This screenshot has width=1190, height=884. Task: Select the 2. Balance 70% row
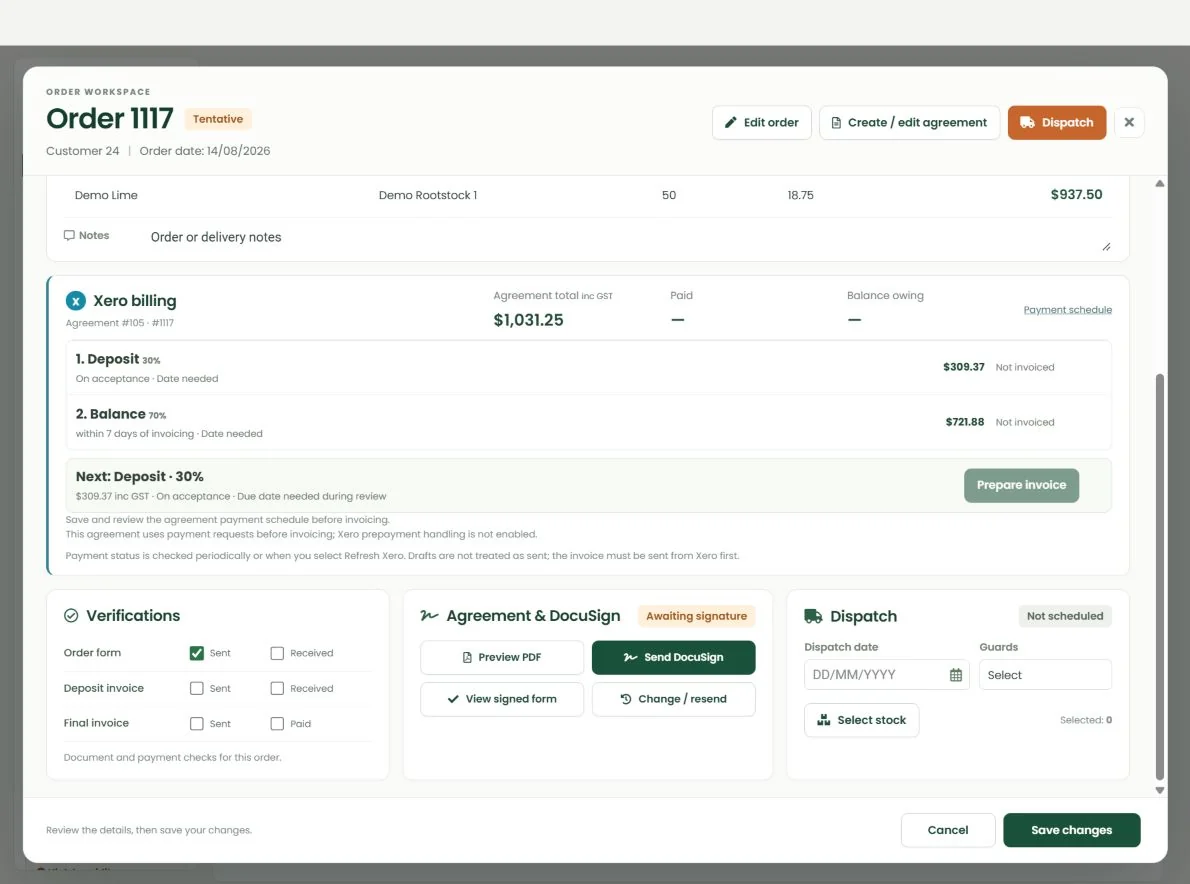(588, 423)
